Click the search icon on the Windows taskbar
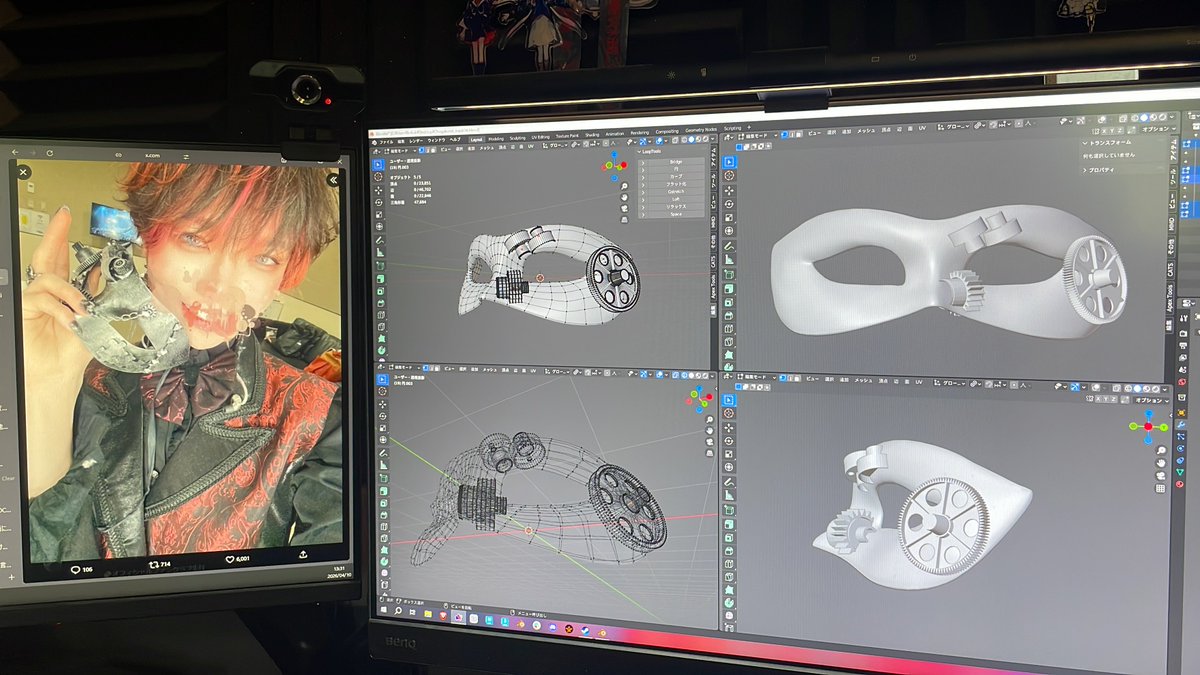The image size is (1200, 675). (x=398, y=611)
